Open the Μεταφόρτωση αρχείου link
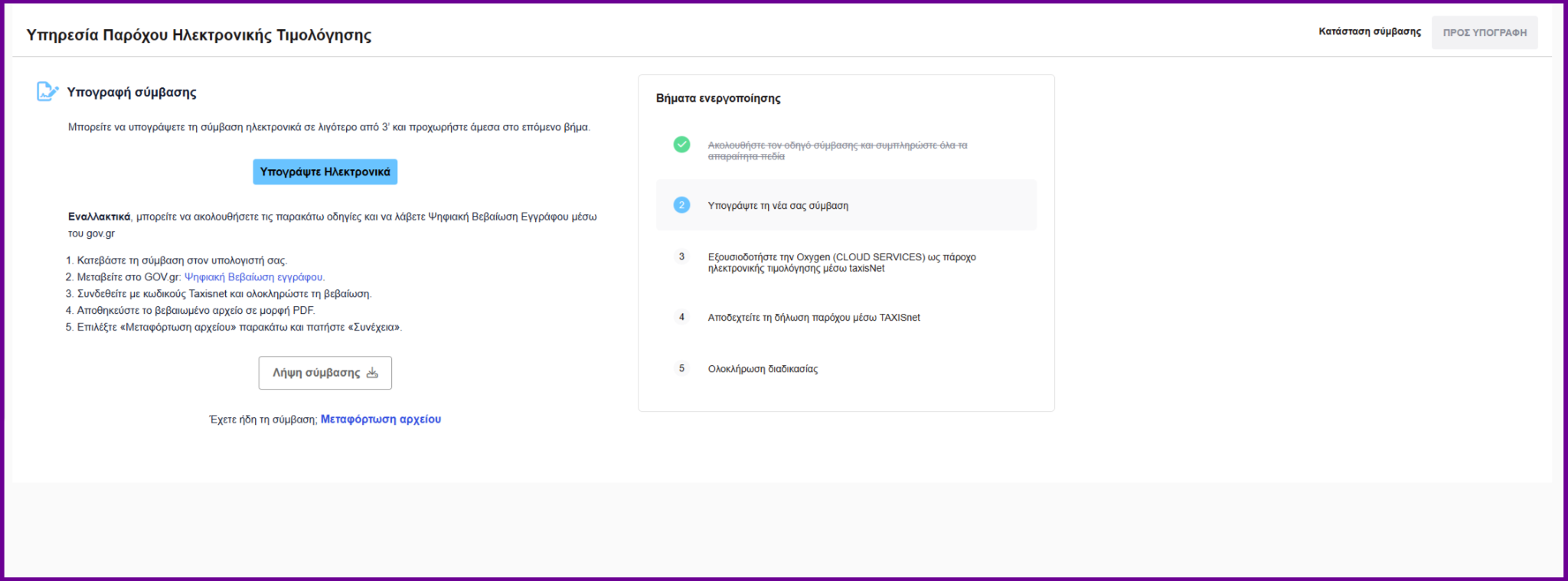This screenshot has width=1568, height=581. coord(381,419)
